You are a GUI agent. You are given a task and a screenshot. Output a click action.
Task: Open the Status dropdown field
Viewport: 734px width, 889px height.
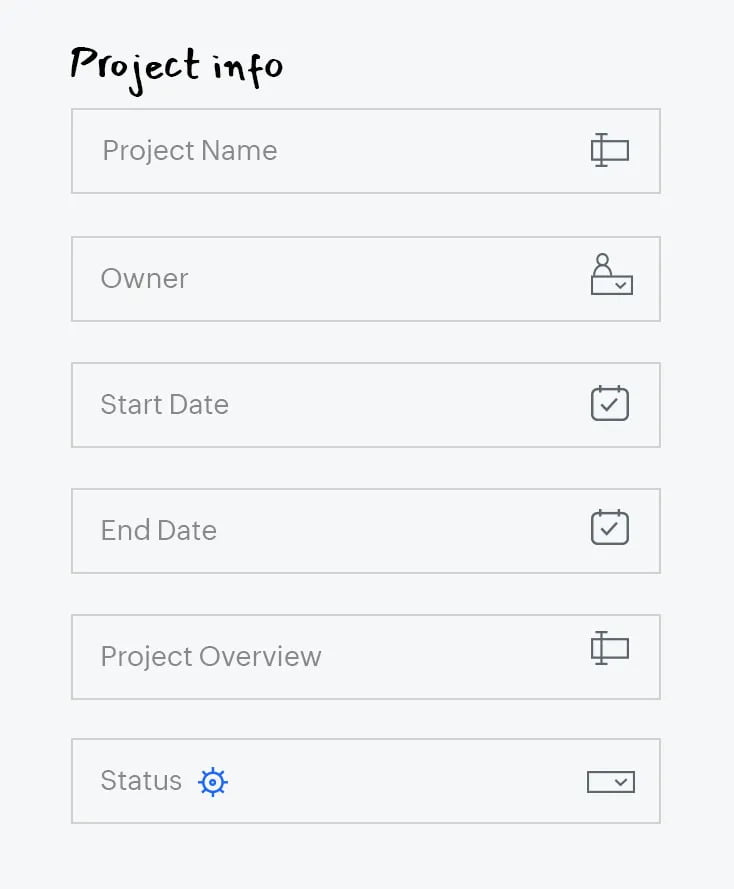[400, 781]
